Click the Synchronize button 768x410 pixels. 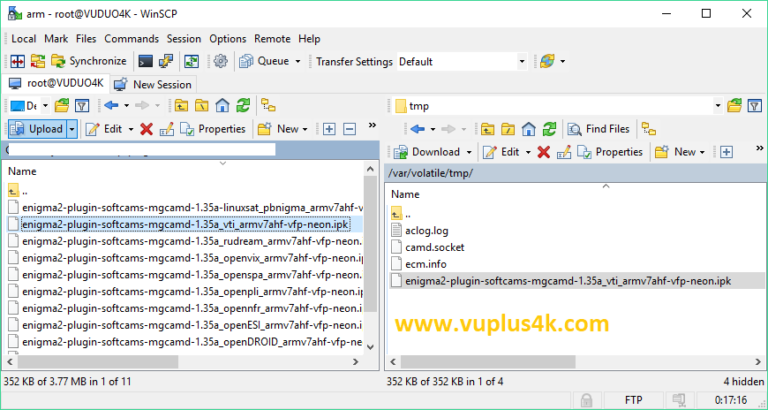(x=89, y=61)
